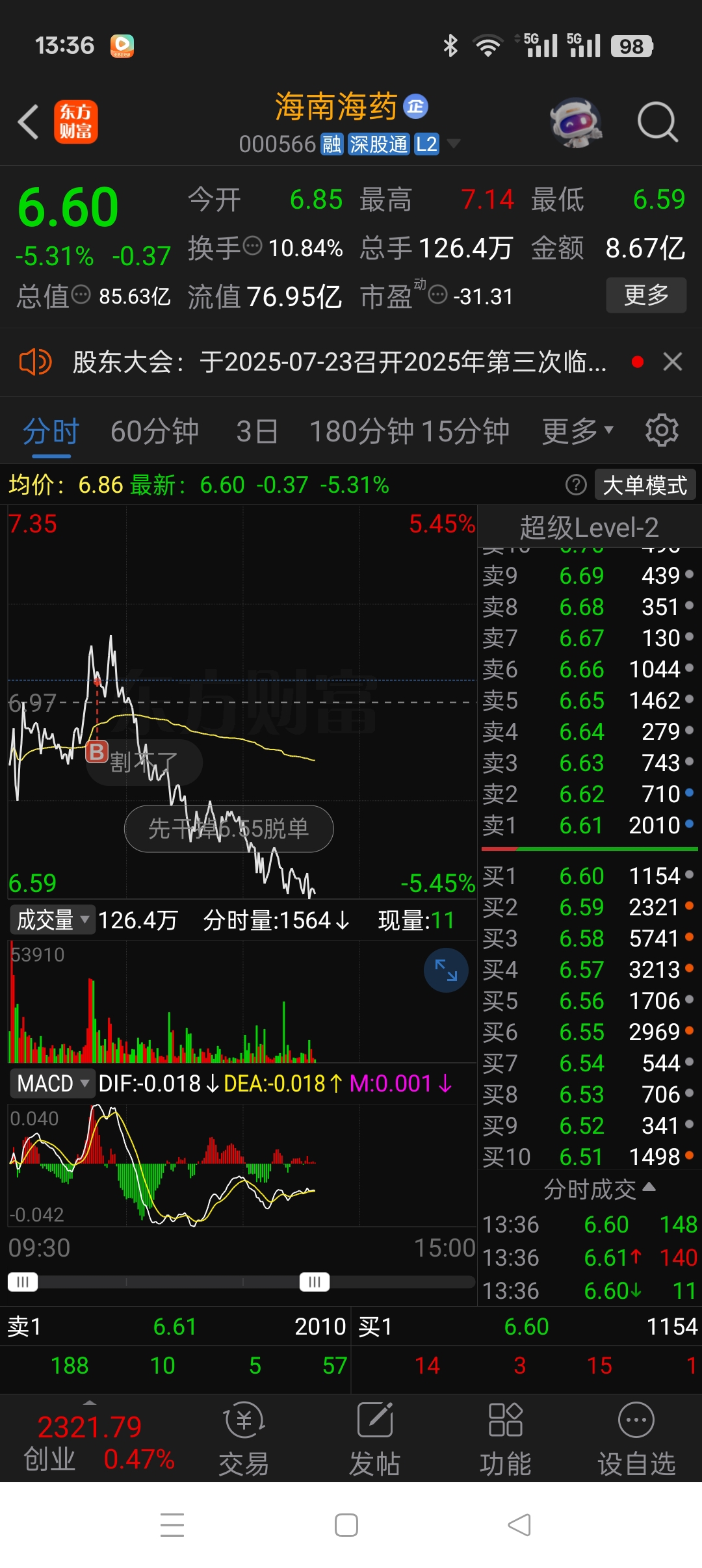Select 买6 6.55 order row
The image size is (702, 1568).
[589, 1032]
